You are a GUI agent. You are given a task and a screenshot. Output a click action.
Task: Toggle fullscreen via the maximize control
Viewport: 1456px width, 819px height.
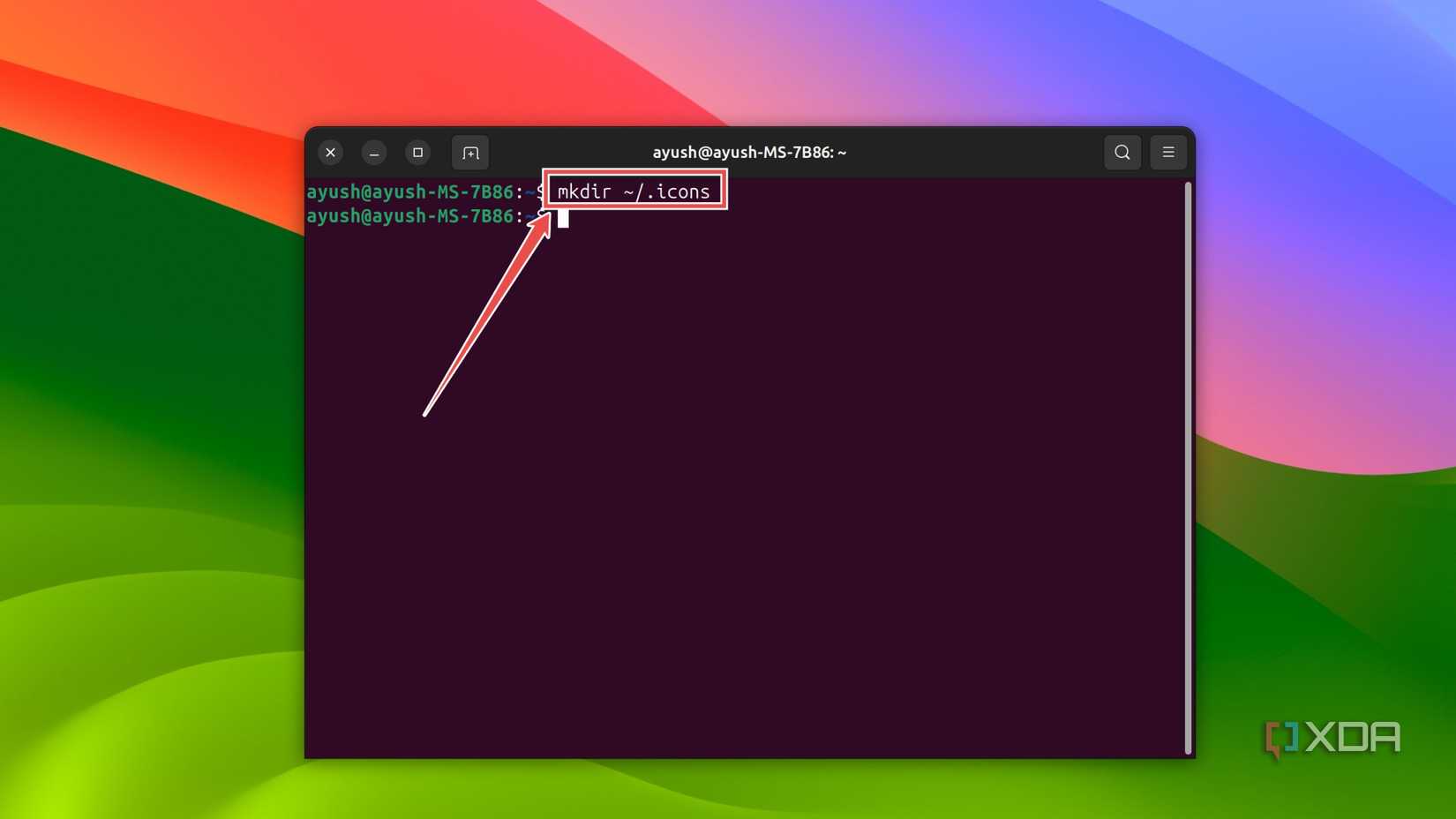(x=417, y=152)
